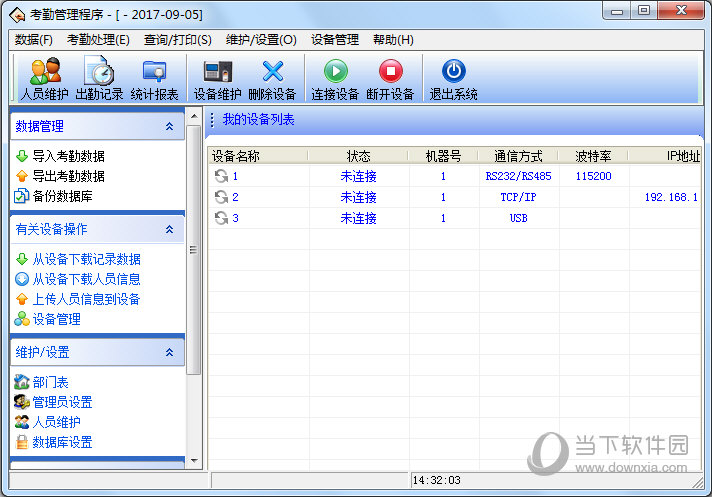Click sidebar scrollbar down arrow
The width and height of the screenshot is (712, 497).
tap(194, 461)
